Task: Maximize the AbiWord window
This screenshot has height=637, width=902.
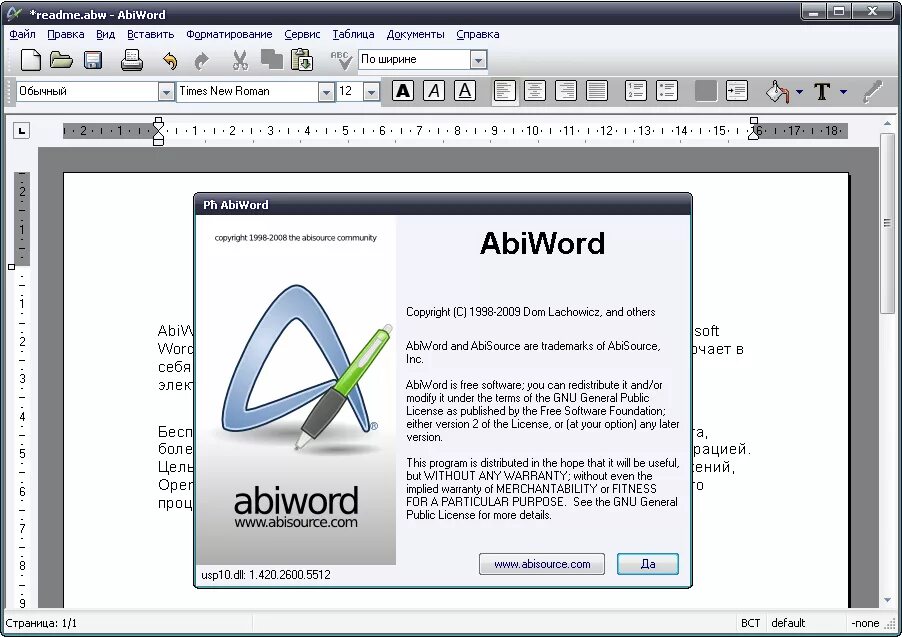Action: point(839,11)
